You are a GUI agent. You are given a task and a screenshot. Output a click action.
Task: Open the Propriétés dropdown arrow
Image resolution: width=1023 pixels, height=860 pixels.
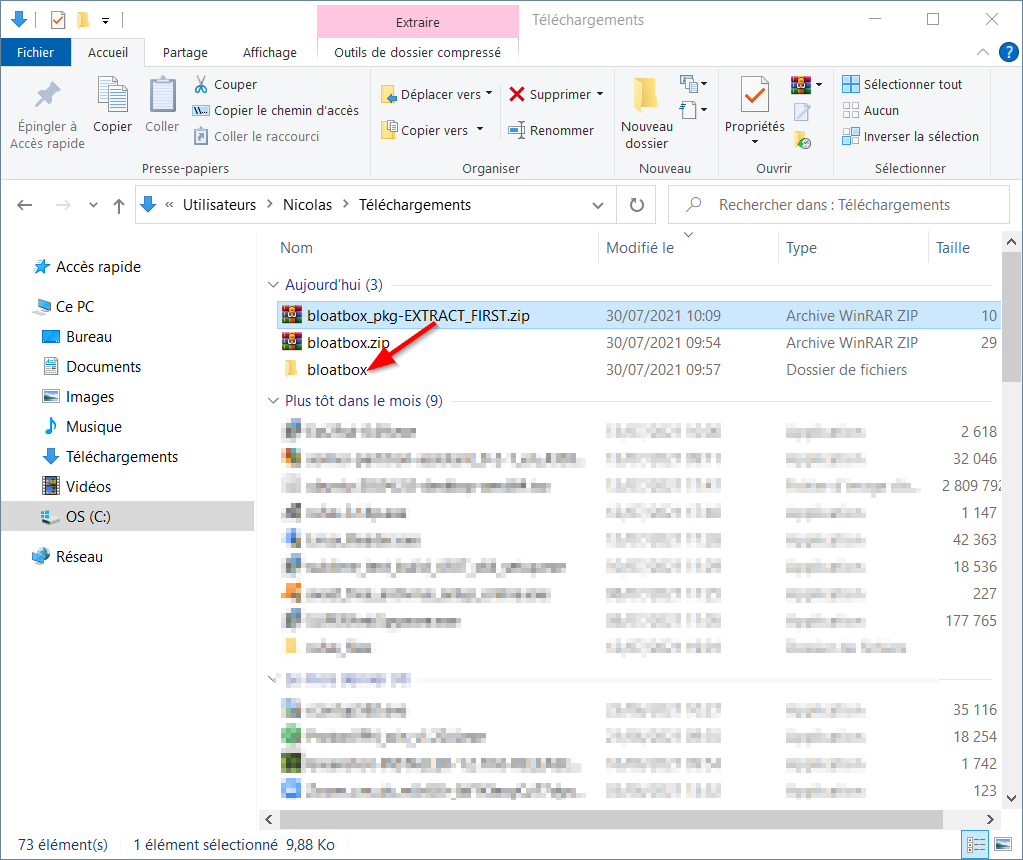click(x=755, y=142)
